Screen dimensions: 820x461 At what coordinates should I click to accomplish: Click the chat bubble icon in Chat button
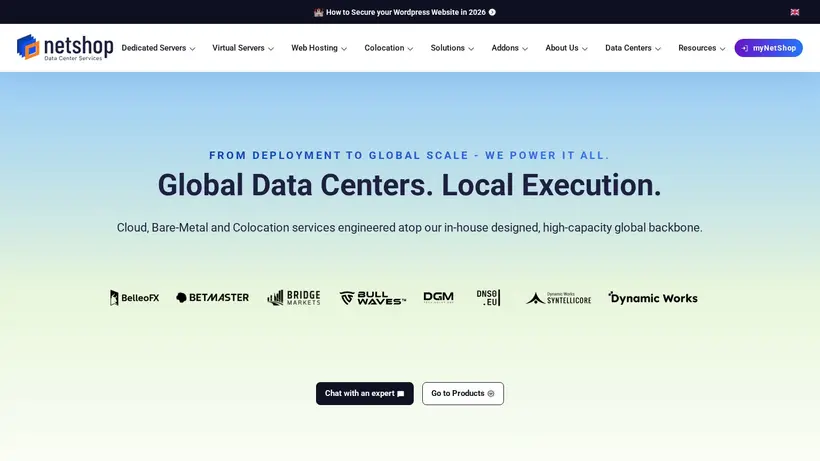pyautogui.click(x=401, y=394)
